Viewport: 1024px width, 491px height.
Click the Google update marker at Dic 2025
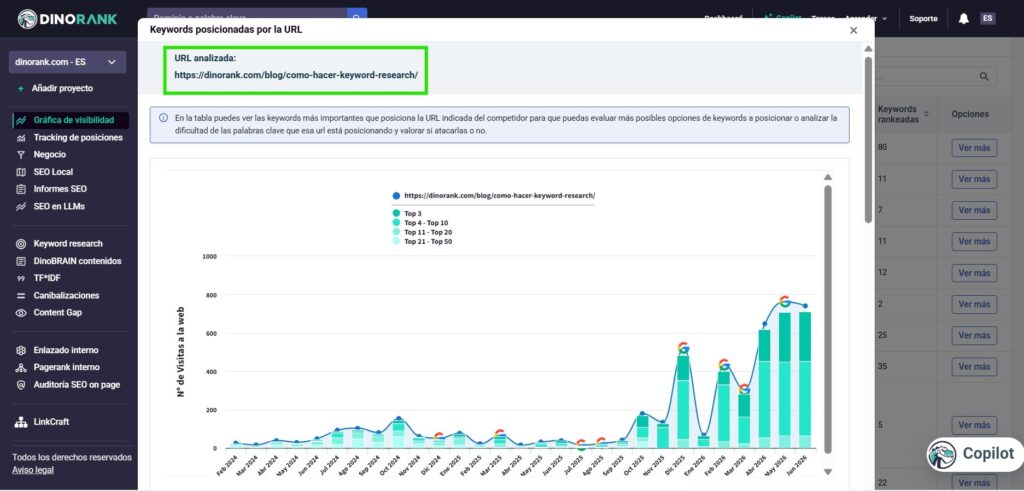(683, 347)
